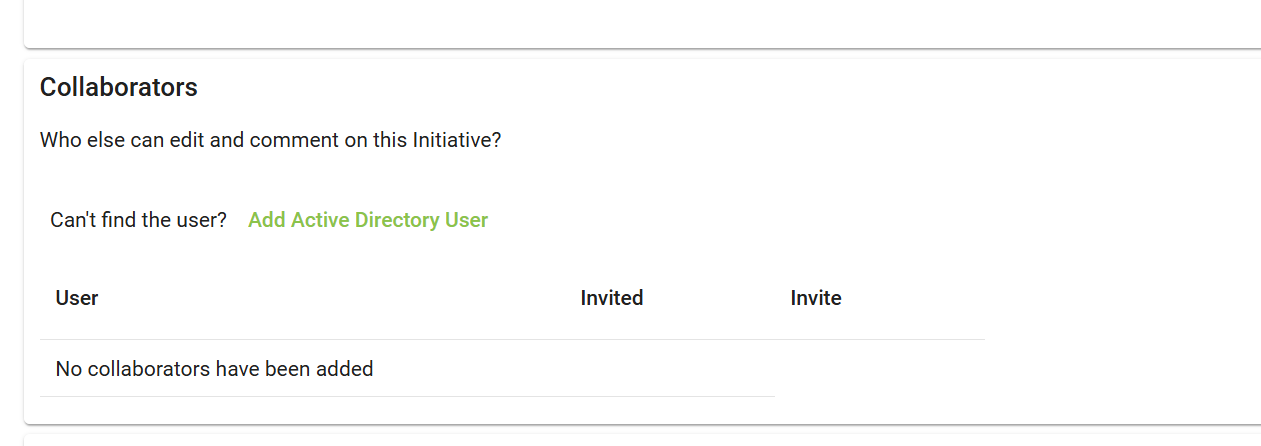Screen dimensions: 1261x446
Task: Click the Add Active Directory User link
Action: [x=367, y=220]
